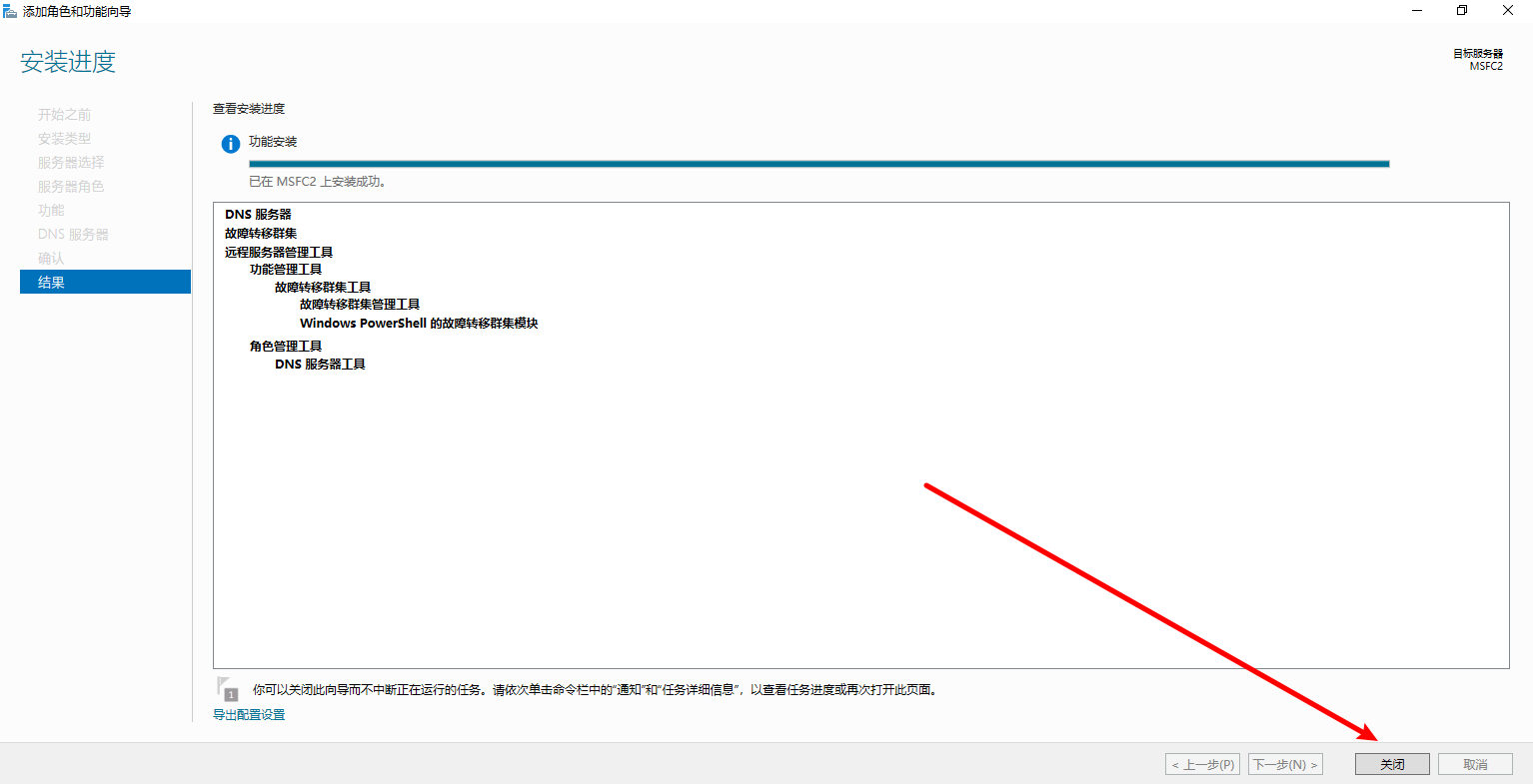
Task: Click the wizard app icon in the title bar
Action: click(10, 11)
